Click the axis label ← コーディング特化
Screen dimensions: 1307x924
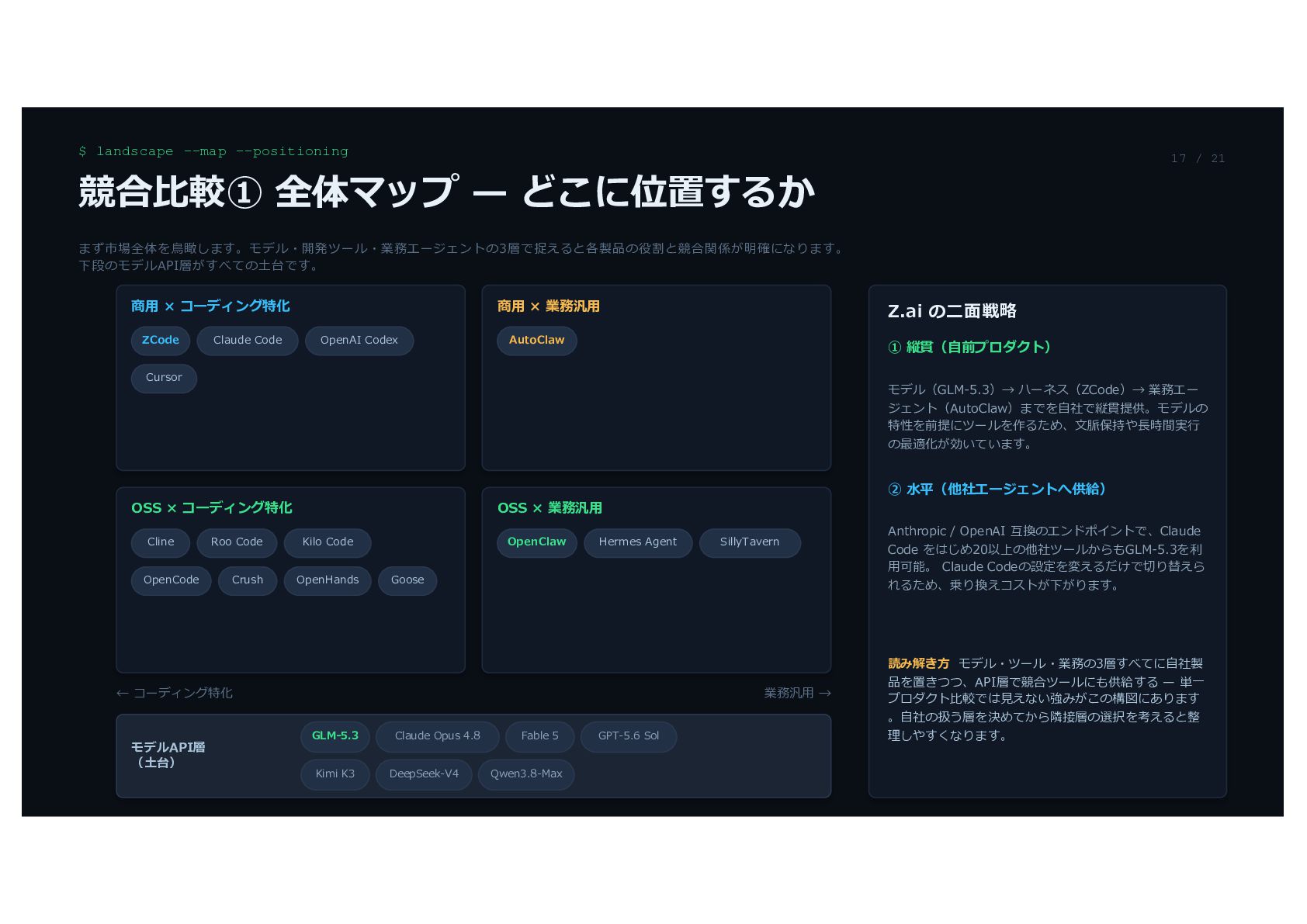pyautogui.click(x=175, y=693)
